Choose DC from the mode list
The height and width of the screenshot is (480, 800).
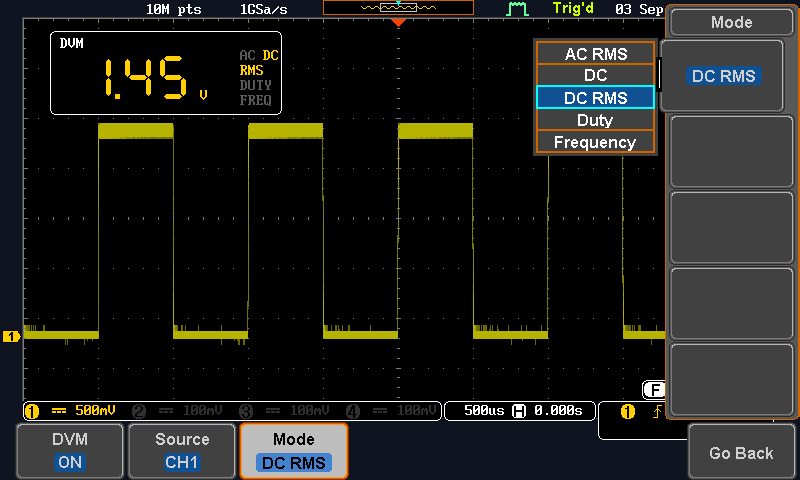tap(596, 76)
